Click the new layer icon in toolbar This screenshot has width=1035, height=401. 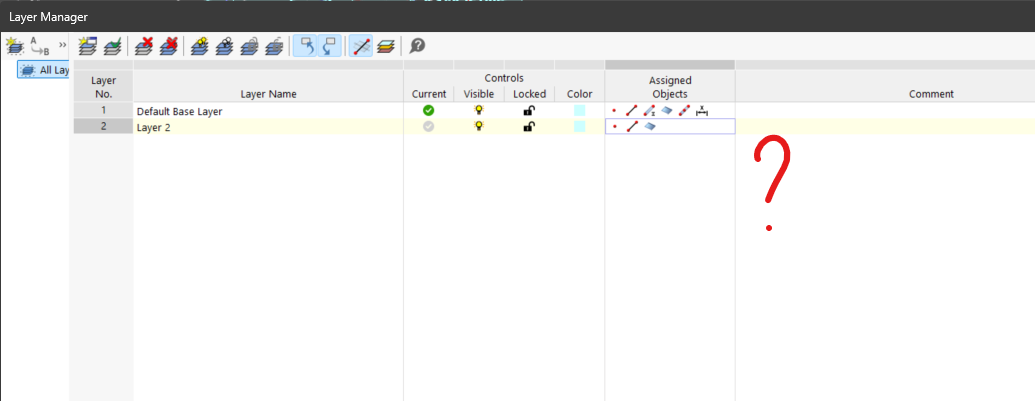[87, 46]
